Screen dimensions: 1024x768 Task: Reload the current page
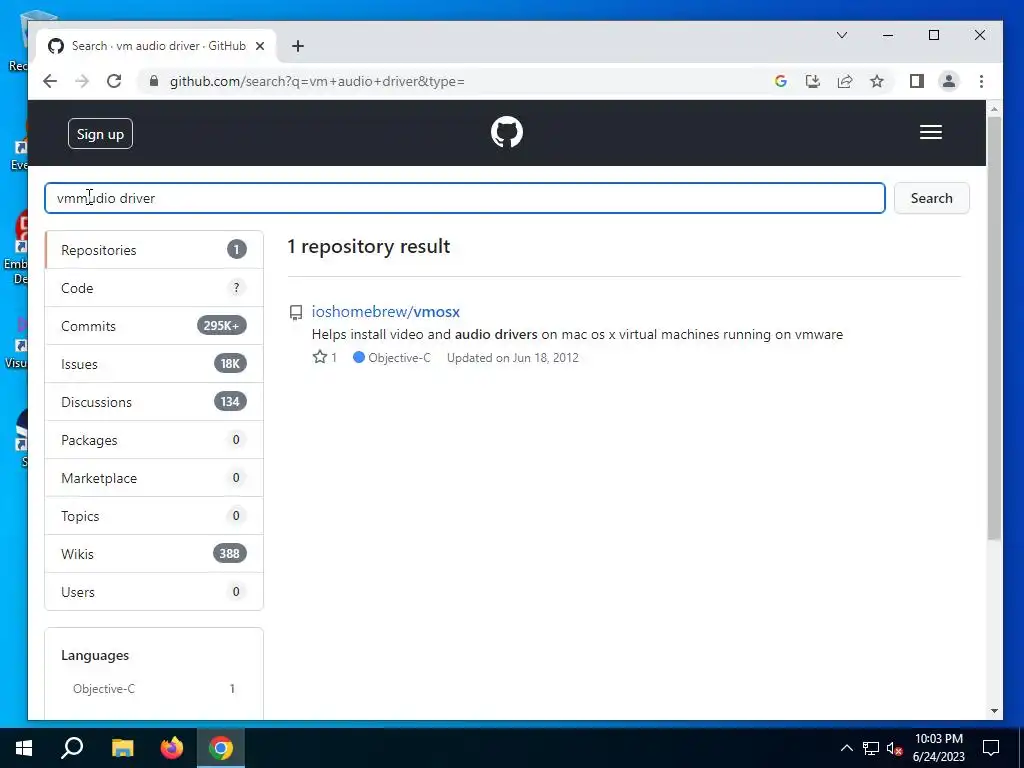coord(114,81)
